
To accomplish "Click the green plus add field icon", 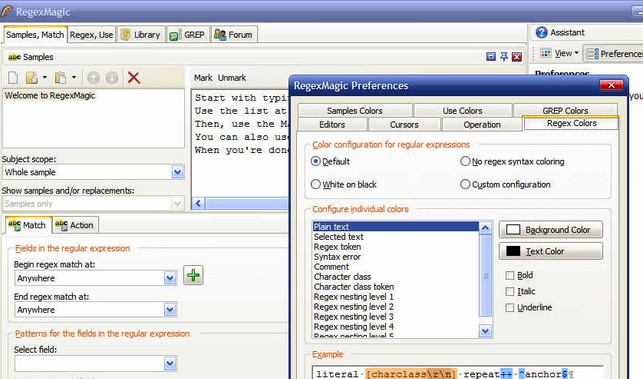I will pyautogui.click(x=193, y=275).
